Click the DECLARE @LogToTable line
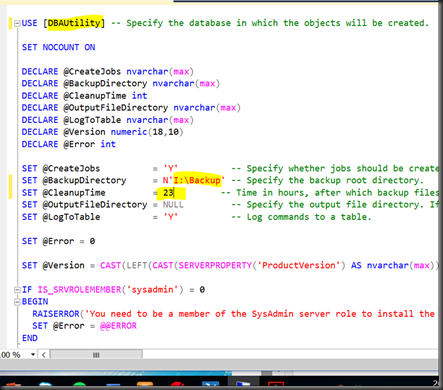Viewport: 443px width, 390px height. point(108,120)
